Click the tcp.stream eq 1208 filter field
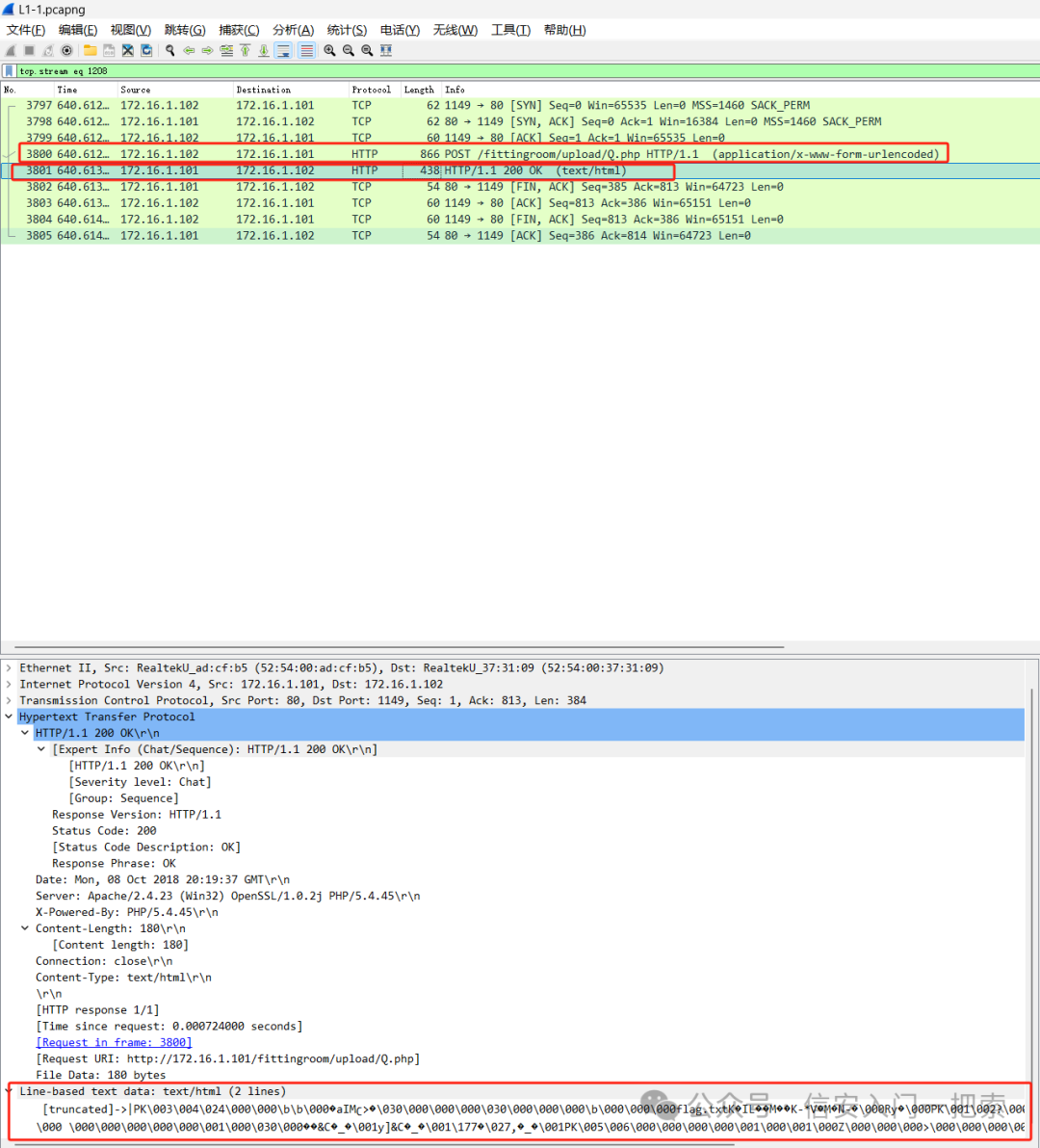 coord(527,71)
